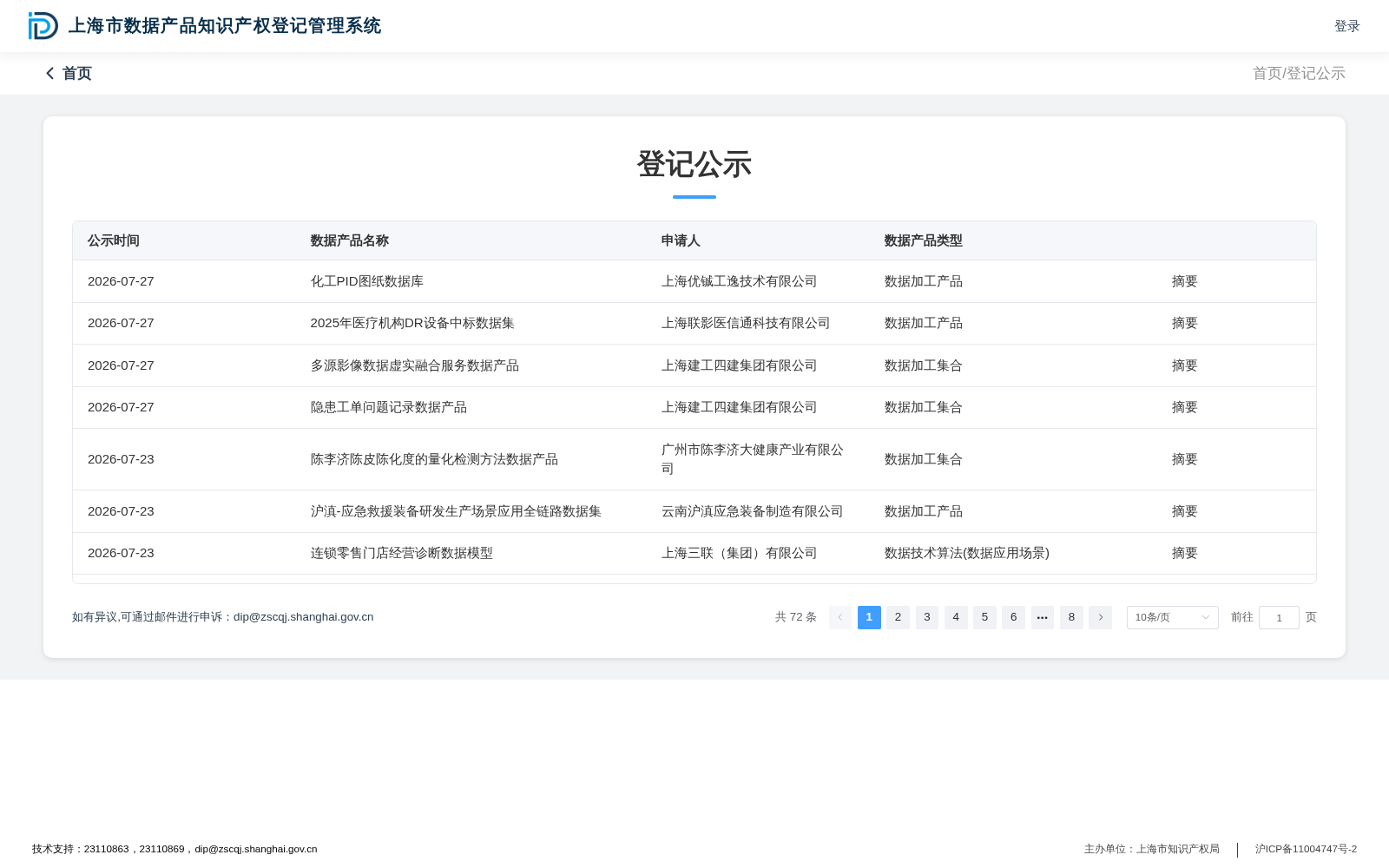Open 摘要 for 化工PID图纸数据库
The image size is (1389, 868).
[1185, 281]
